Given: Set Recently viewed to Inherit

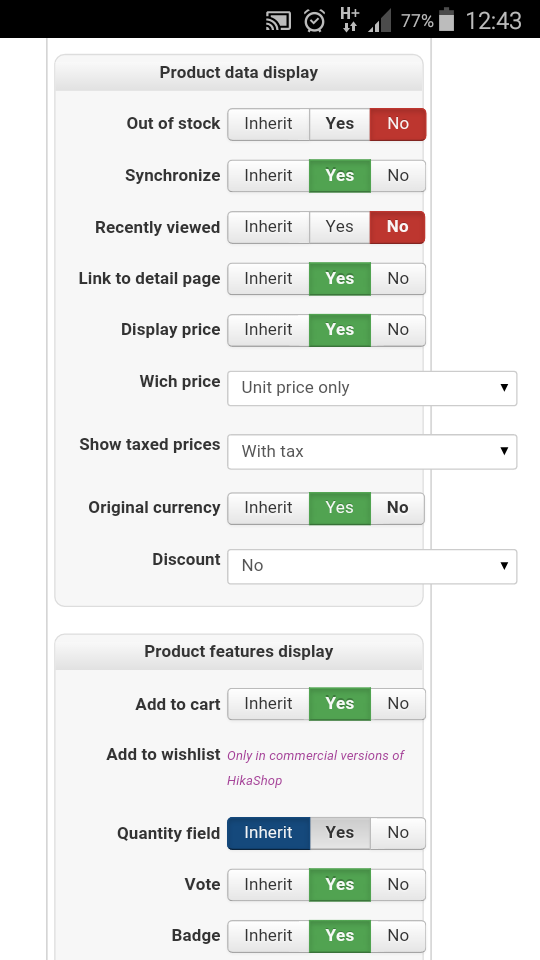Looking at the screenshot, I should 268,227.
